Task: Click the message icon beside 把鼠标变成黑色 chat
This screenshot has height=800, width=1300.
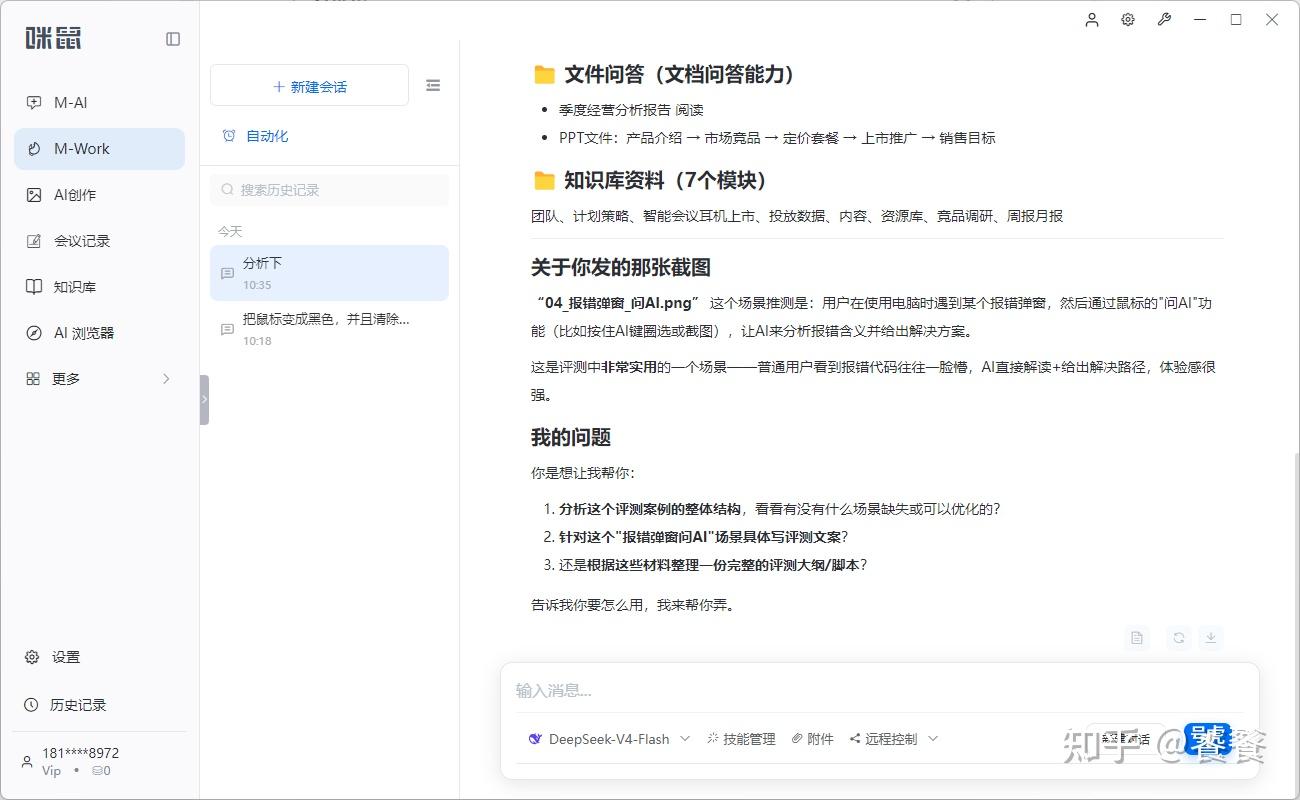Action: (x=227, y=329)
